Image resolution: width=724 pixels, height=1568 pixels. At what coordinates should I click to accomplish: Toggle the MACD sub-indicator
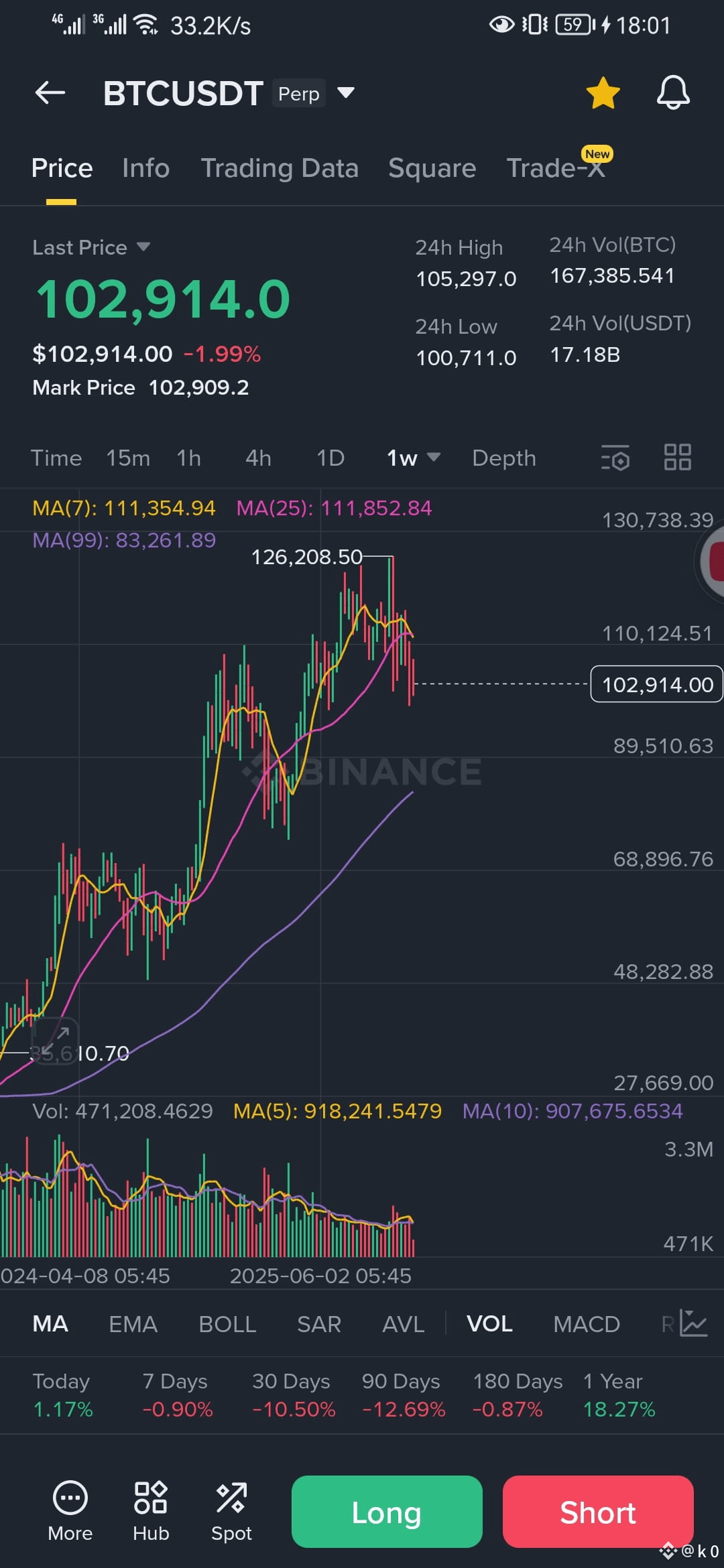[x=587, y=1324]
